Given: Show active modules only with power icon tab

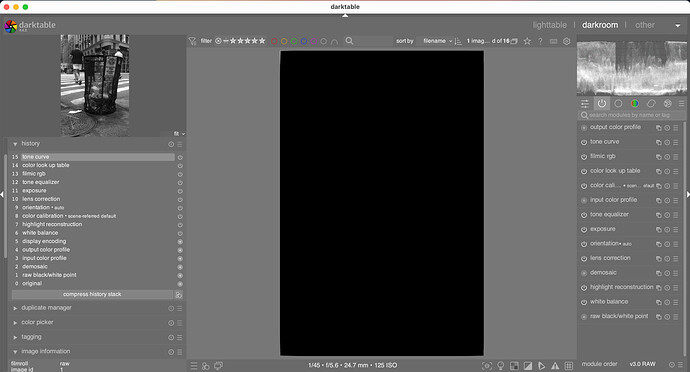Looking at the screenshot, I should click(x=602, y=103).
